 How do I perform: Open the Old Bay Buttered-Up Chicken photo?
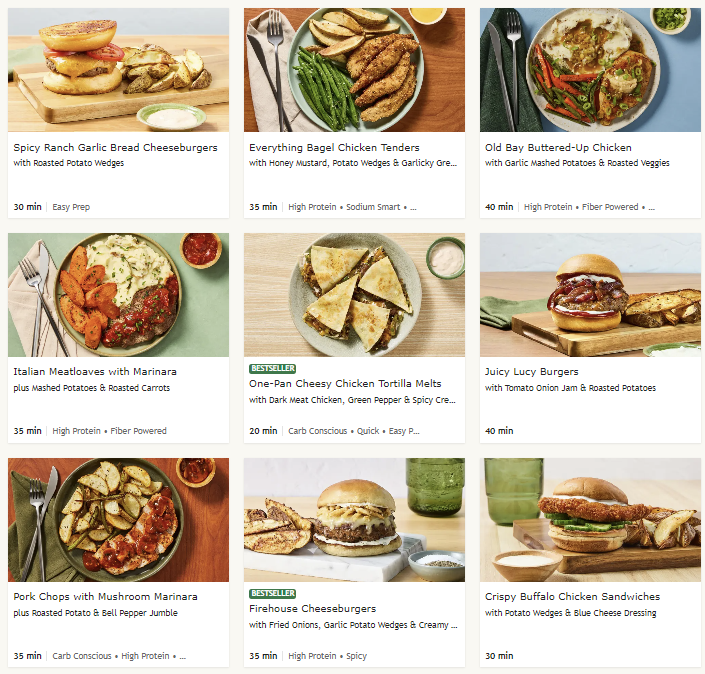tap(590, 70)
